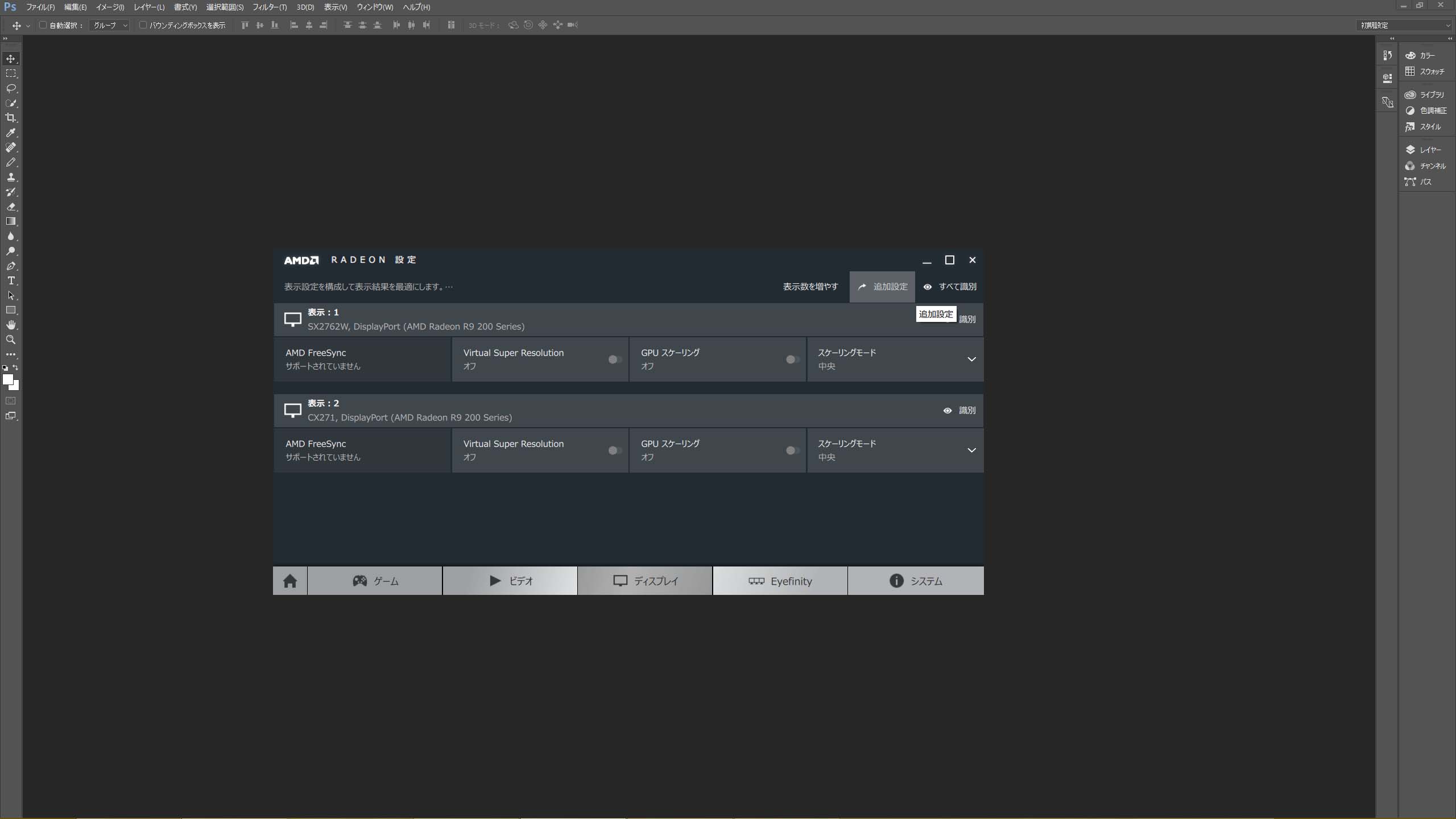Select the Gradient tool

click(x=11, y=221)
